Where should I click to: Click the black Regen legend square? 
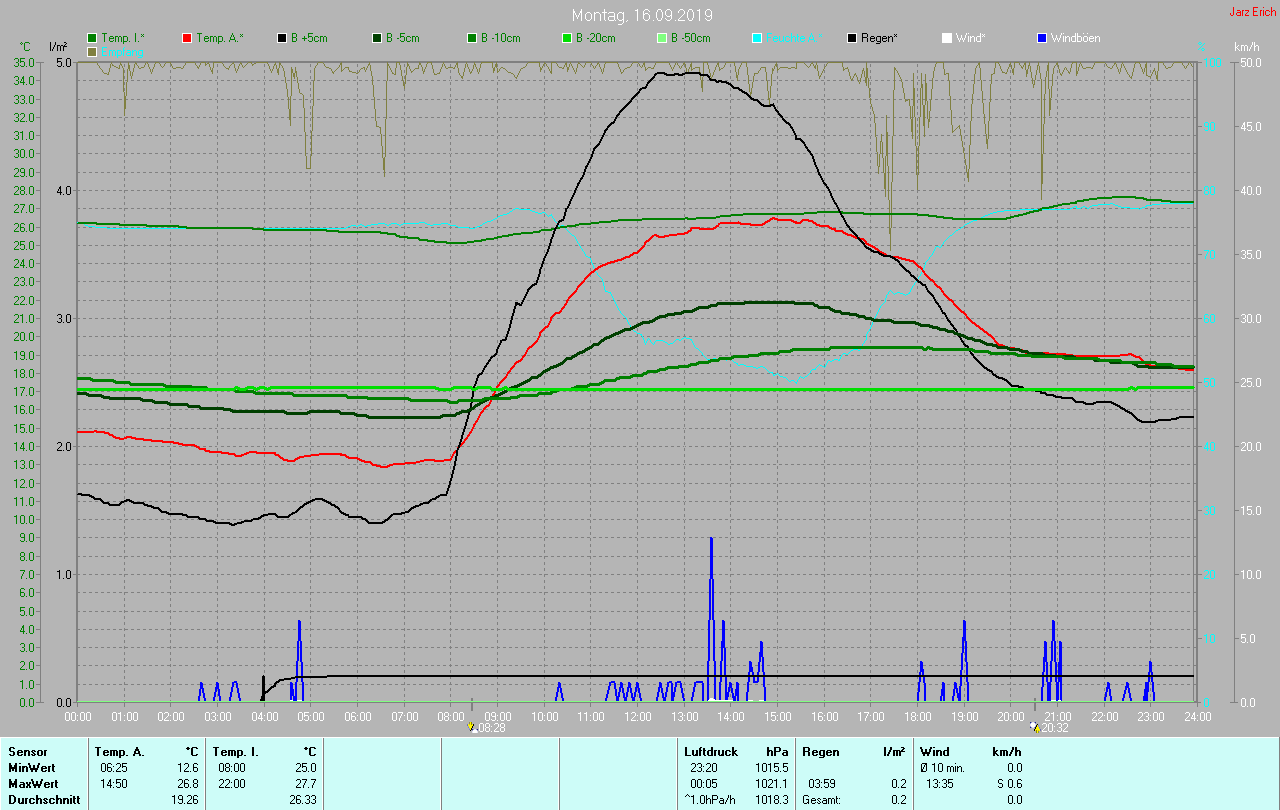pos(852,38)
